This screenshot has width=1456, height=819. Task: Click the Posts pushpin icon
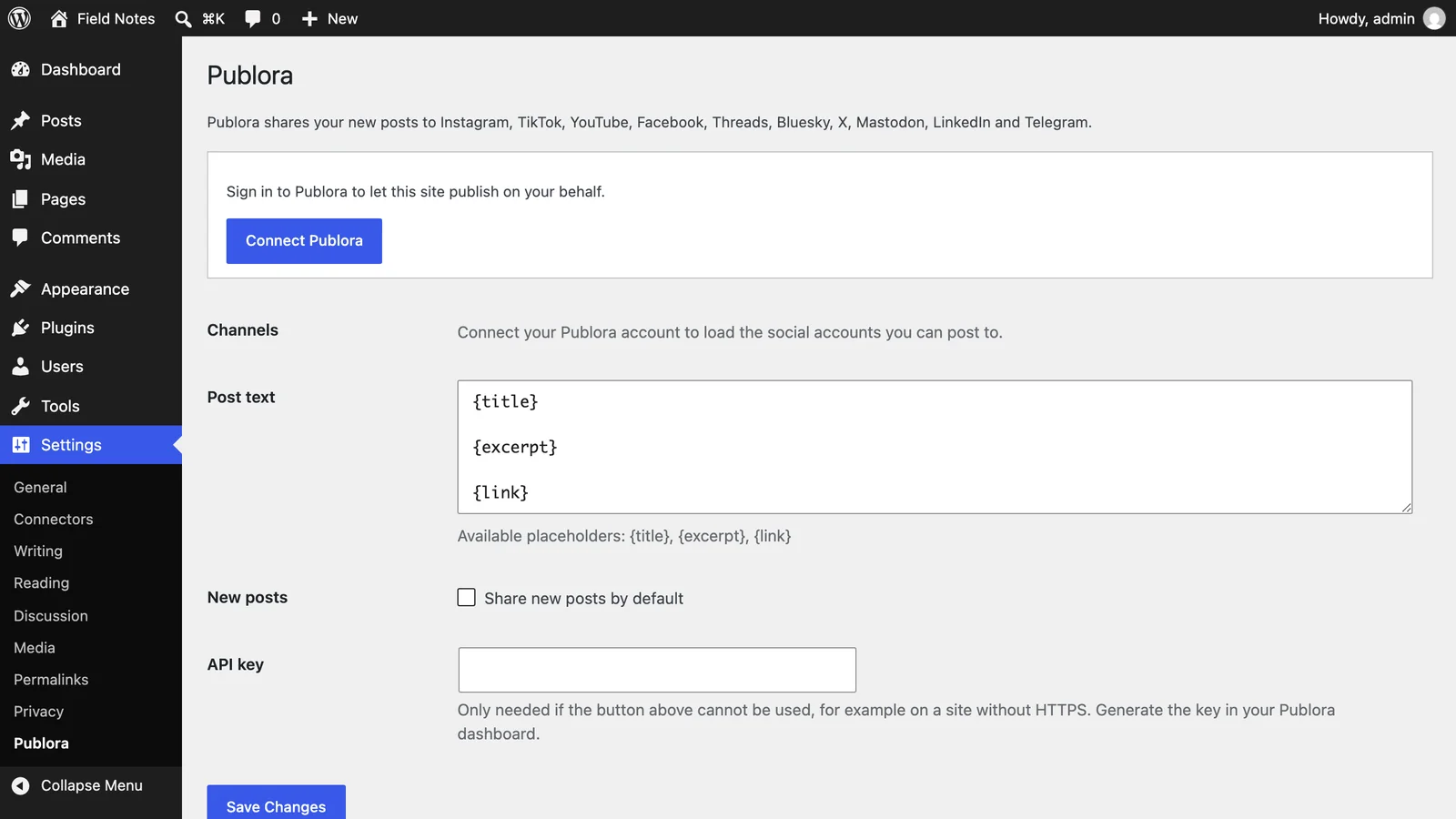21,120
